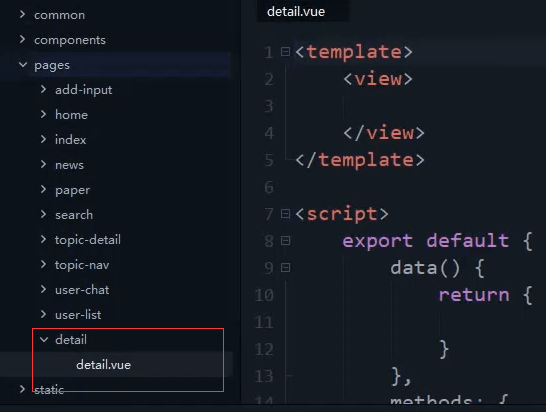Collapse the pages folder chevron

pos(23,64)
